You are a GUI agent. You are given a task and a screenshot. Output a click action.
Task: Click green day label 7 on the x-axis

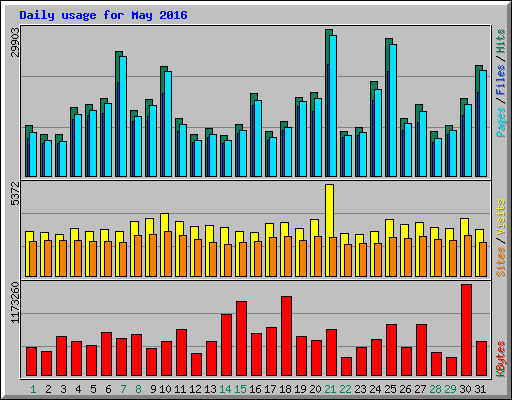(123, 389)
